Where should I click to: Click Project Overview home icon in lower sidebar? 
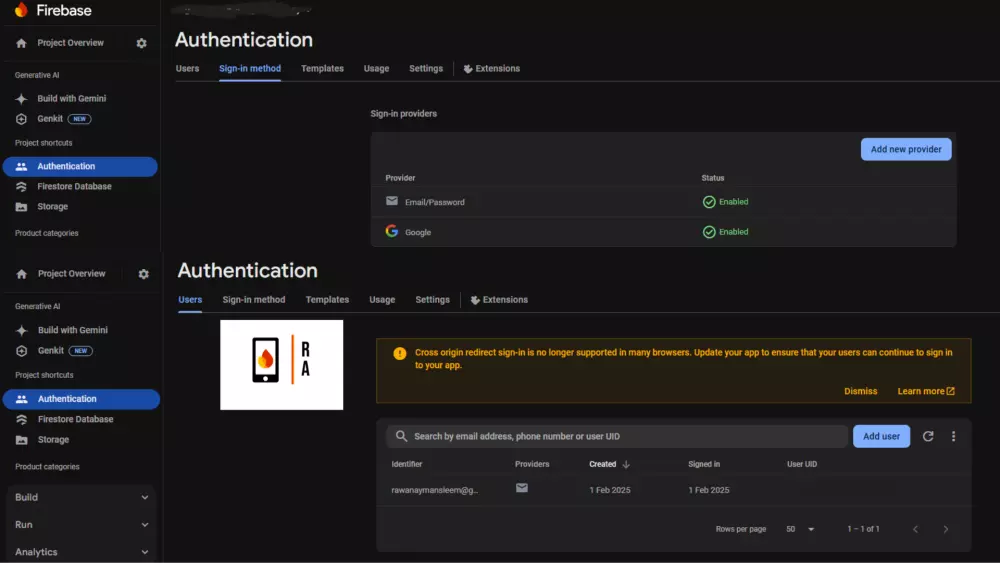22,274
